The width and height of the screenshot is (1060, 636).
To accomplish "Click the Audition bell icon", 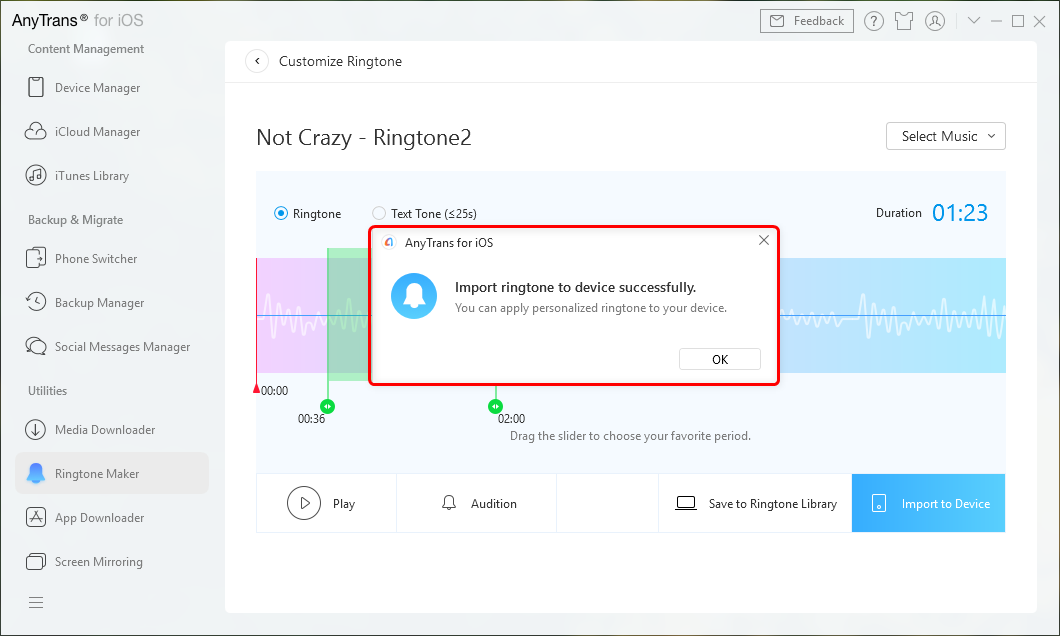I will click(x=449, y=503).
